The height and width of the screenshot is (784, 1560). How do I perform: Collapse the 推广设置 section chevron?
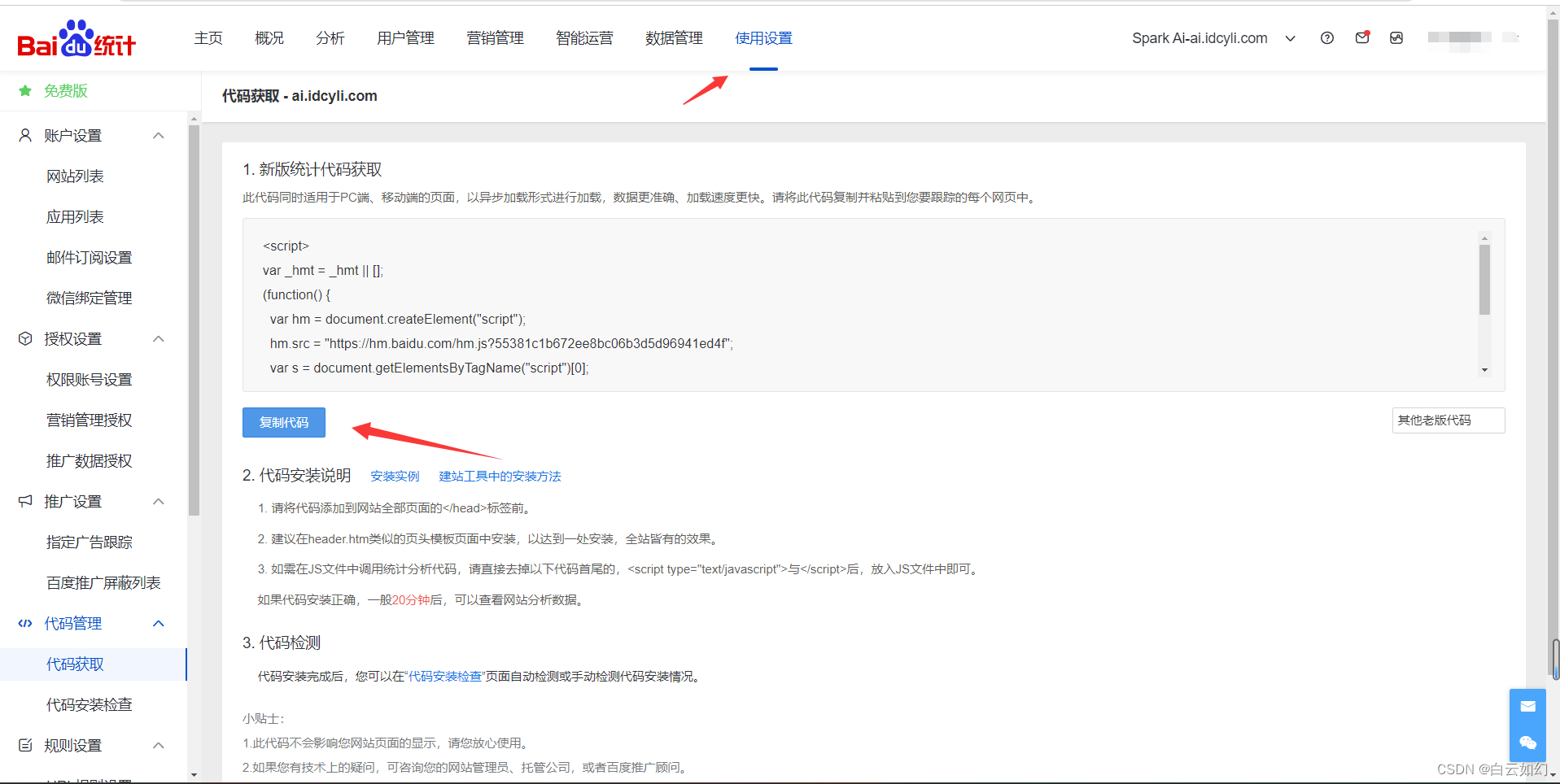click(159, 502)
